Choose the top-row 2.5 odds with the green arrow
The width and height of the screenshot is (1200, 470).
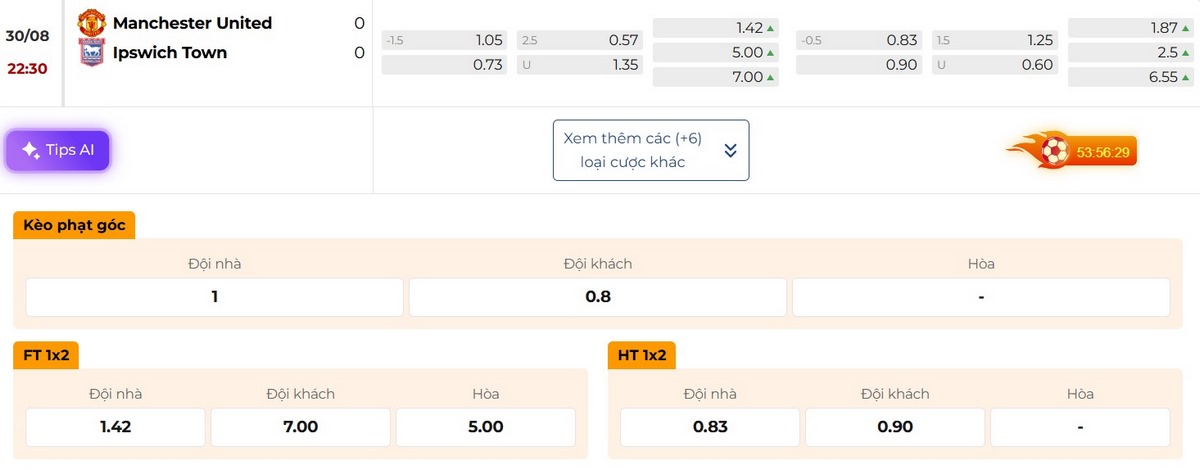coord(1130,52)
